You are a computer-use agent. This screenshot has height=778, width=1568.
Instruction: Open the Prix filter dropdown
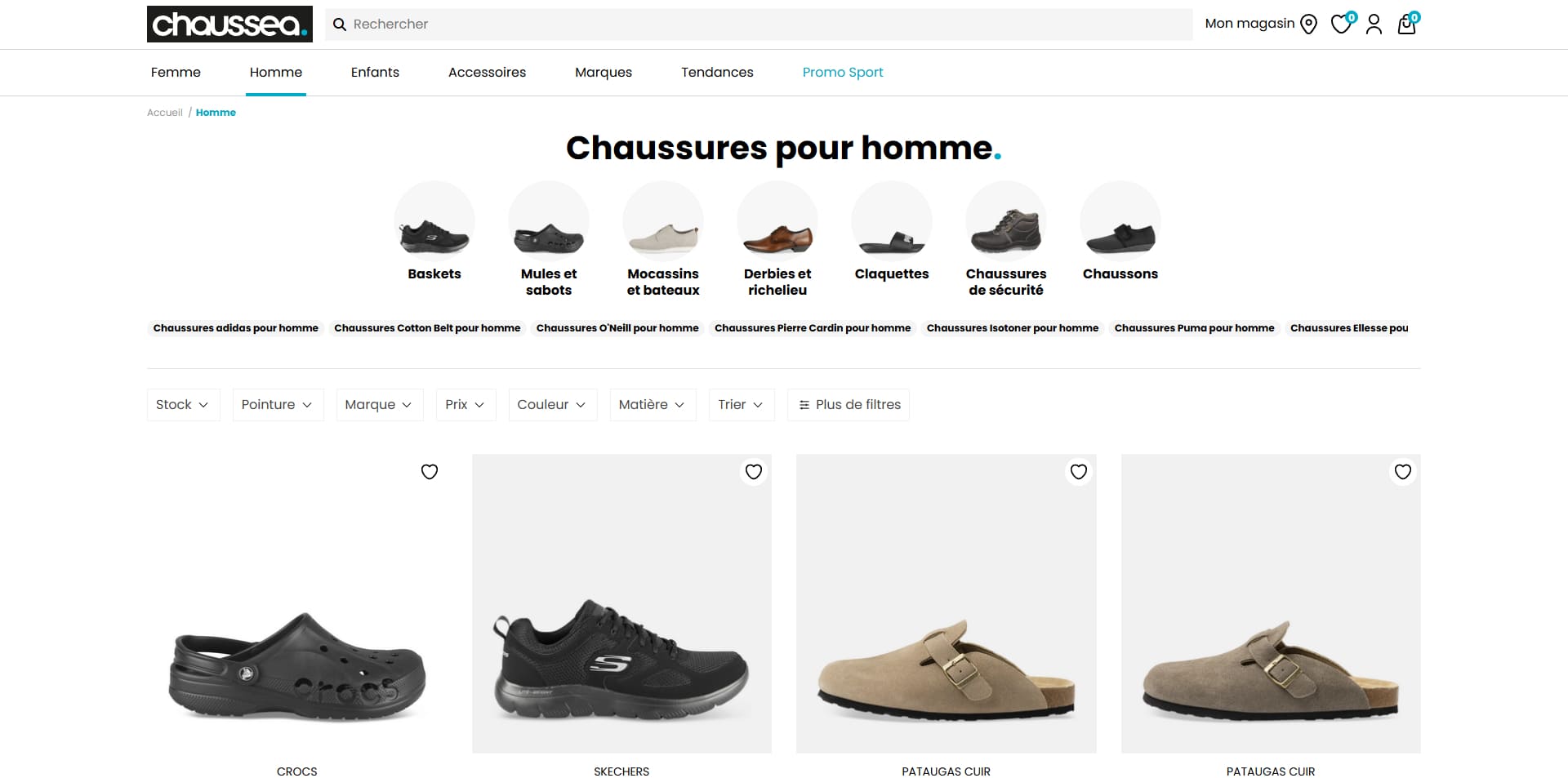coord(466,405)
